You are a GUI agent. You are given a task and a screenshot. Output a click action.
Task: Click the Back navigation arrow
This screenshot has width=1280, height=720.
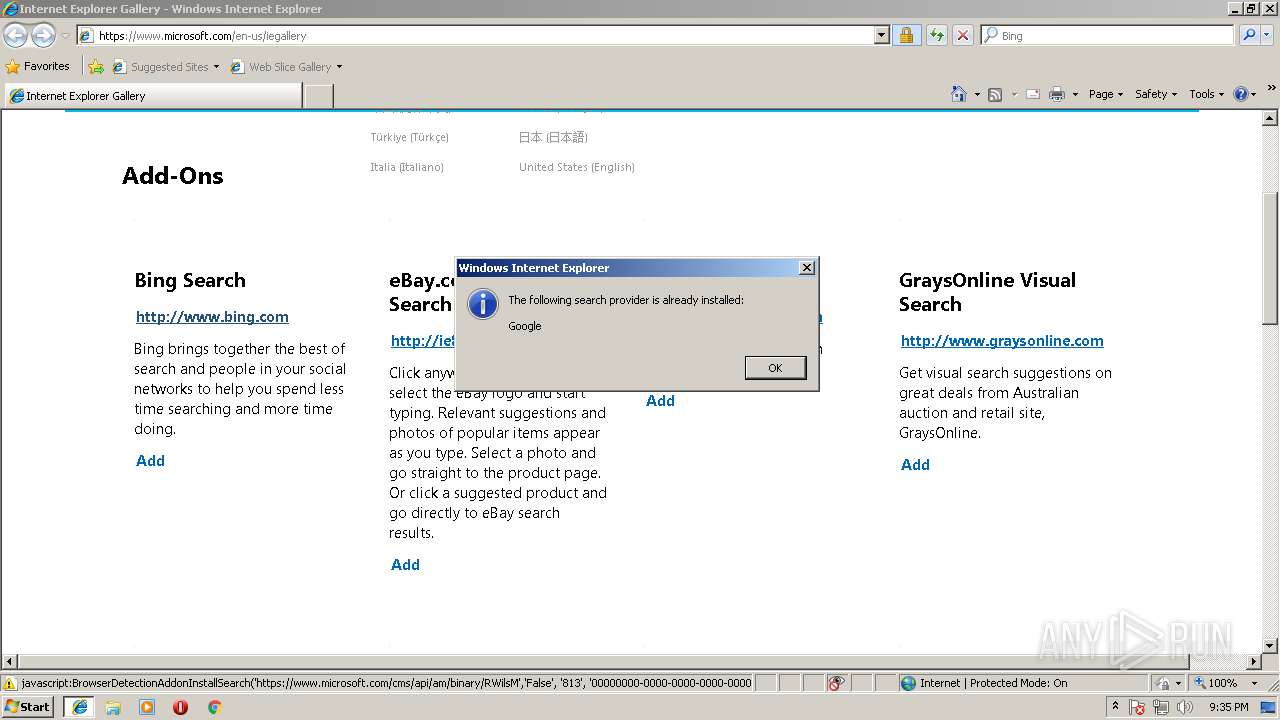[x=15, y=35]
